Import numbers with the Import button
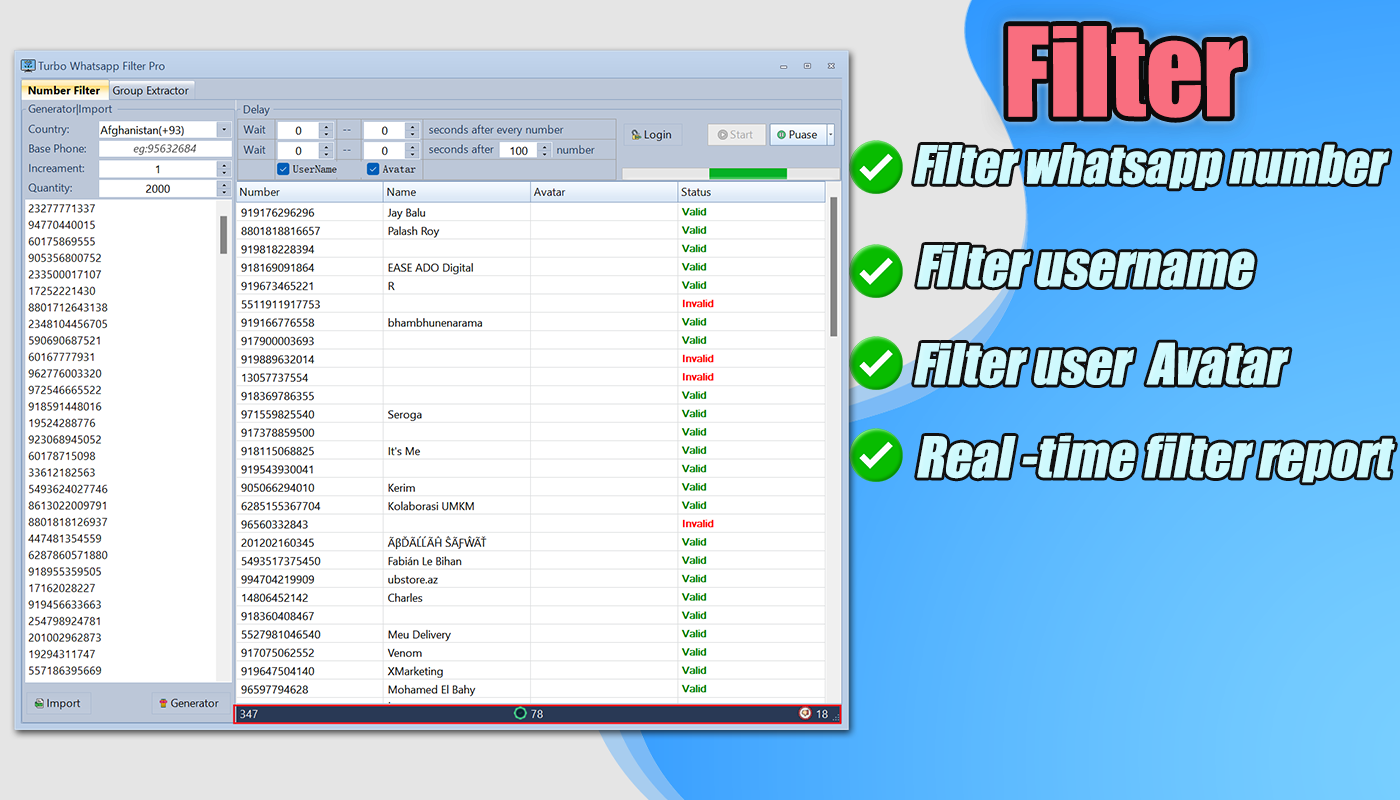This screenshot has height=800, width=1400. click(x=57, y=703)
